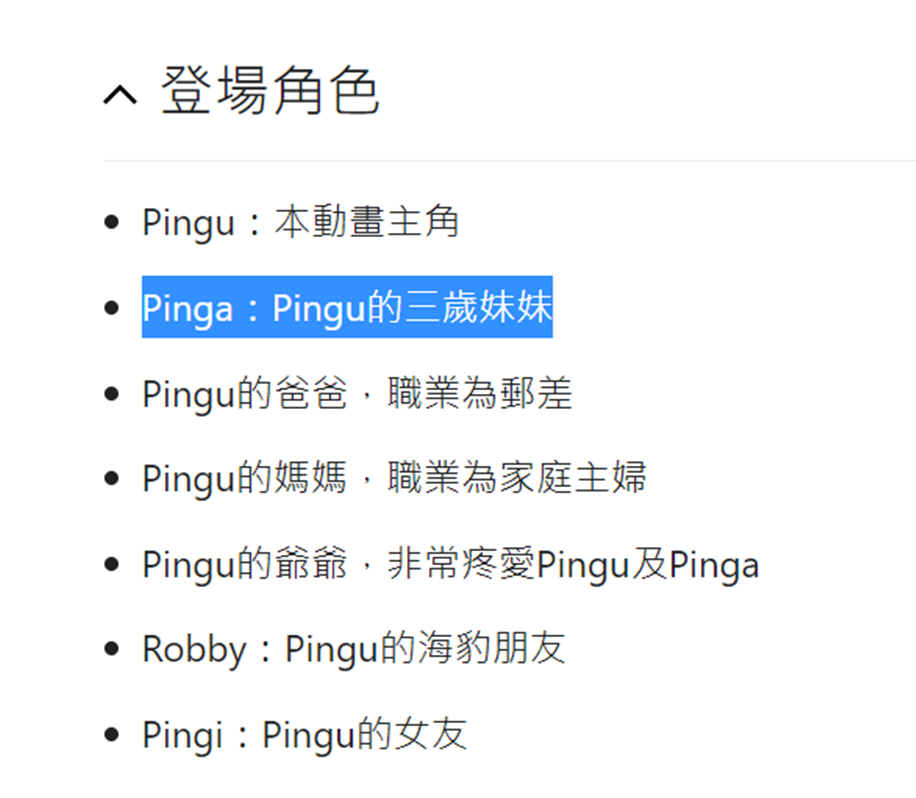Screen dimensions: 916x798
Task: Click the Robby：Pingu的海豹朋友 entry
Action: (354, 648)
